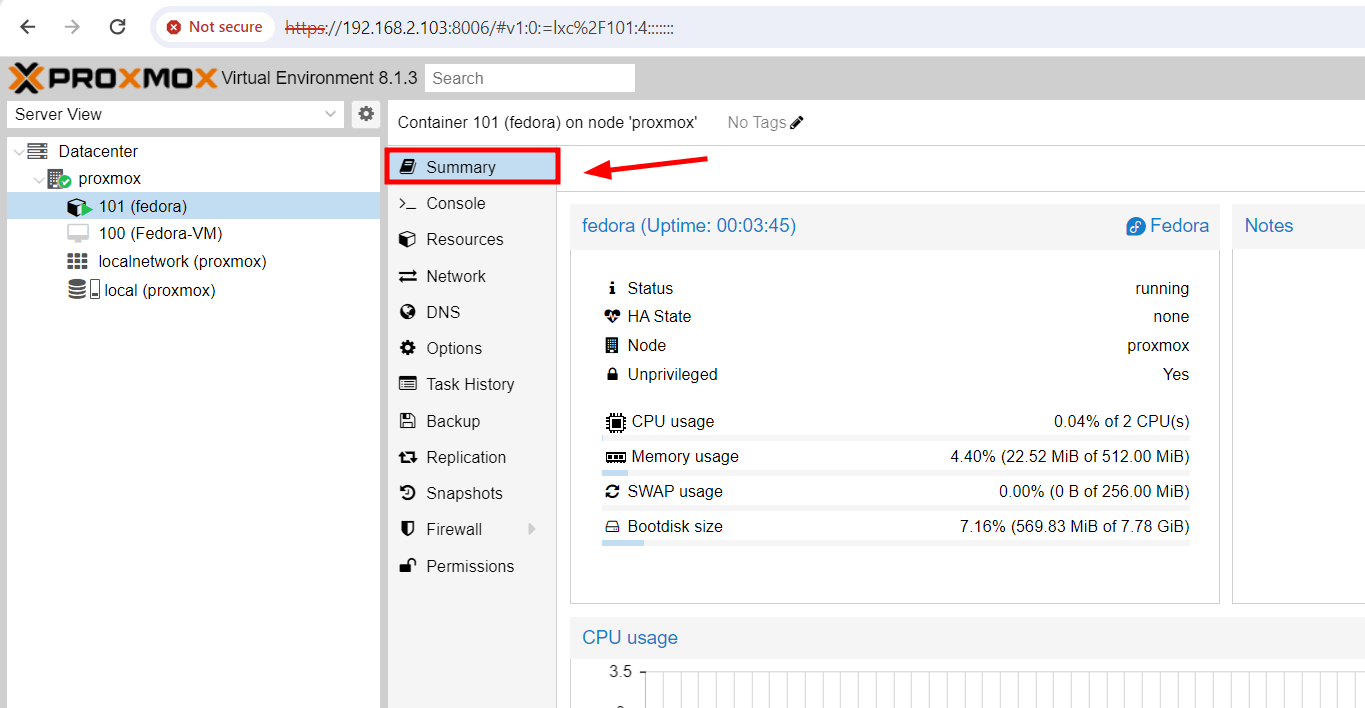Click the gear icon beside Server View
1365x708 pixels.
[x=366, y=114]
